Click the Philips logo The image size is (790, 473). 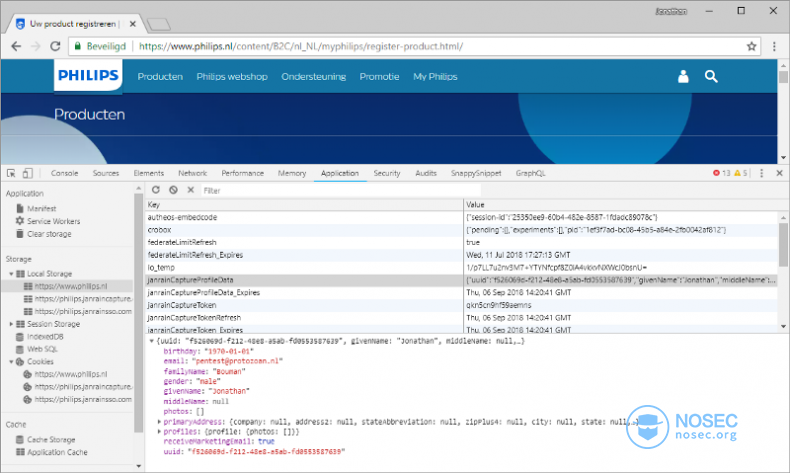point(88,76)
